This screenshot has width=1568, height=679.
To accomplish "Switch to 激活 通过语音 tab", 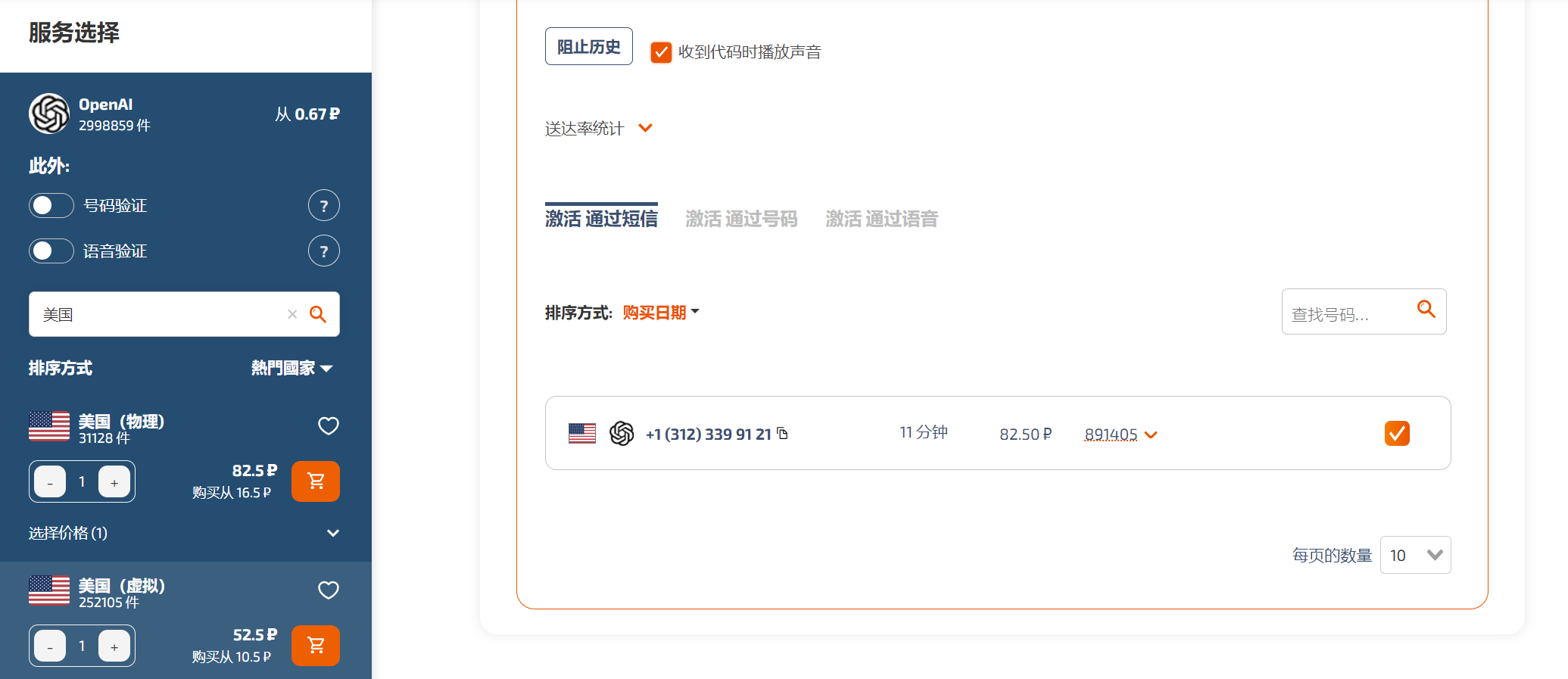I will 881,219.
